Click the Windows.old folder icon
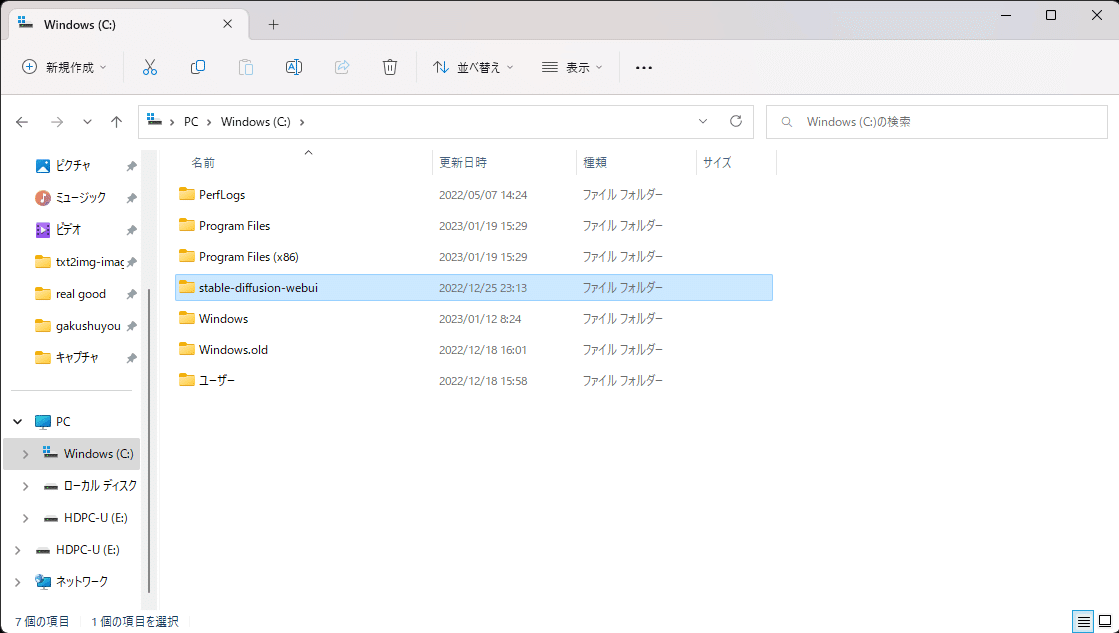The height and width of the screenshot is (633, 1119). 187,349
